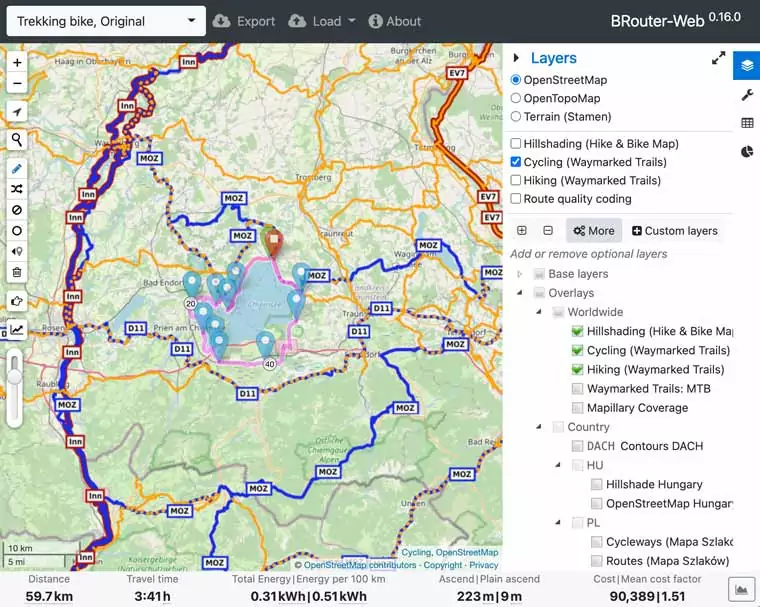Collapse the PL tree node
Viewport: 760px width, 607px height.
tap(558, 523)
